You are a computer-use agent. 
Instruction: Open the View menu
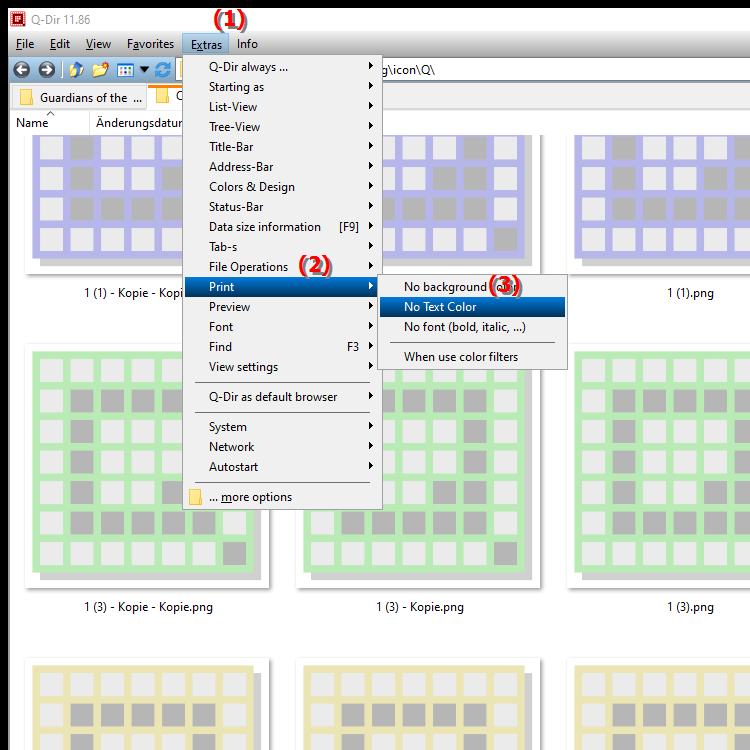point(98,44)
